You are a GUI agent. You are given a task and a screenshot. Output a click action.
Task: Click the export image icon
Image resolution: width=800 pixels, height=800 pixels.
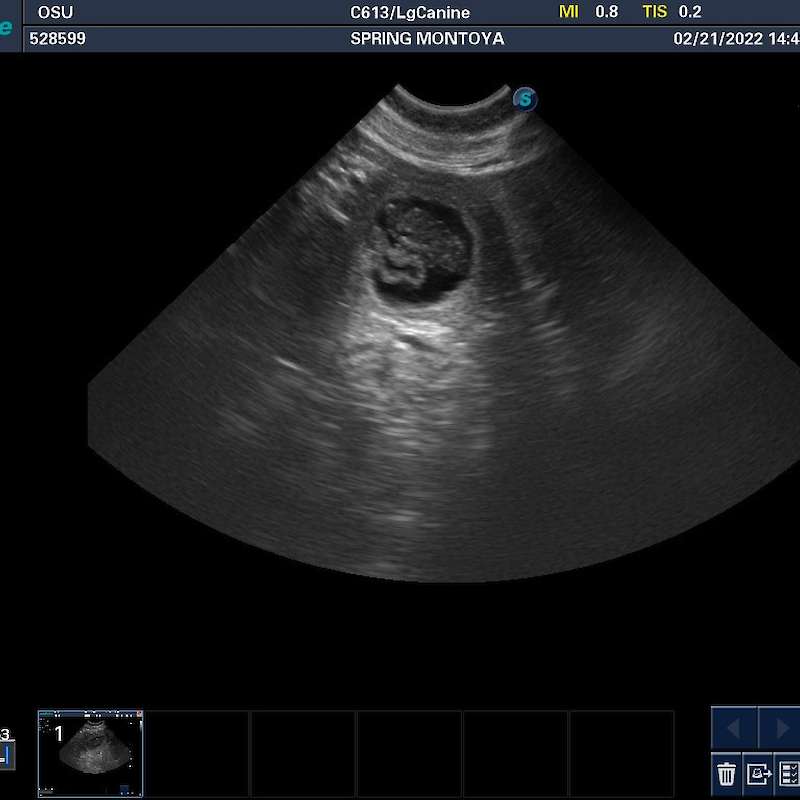pyautogui.click(x=759, y=773)
